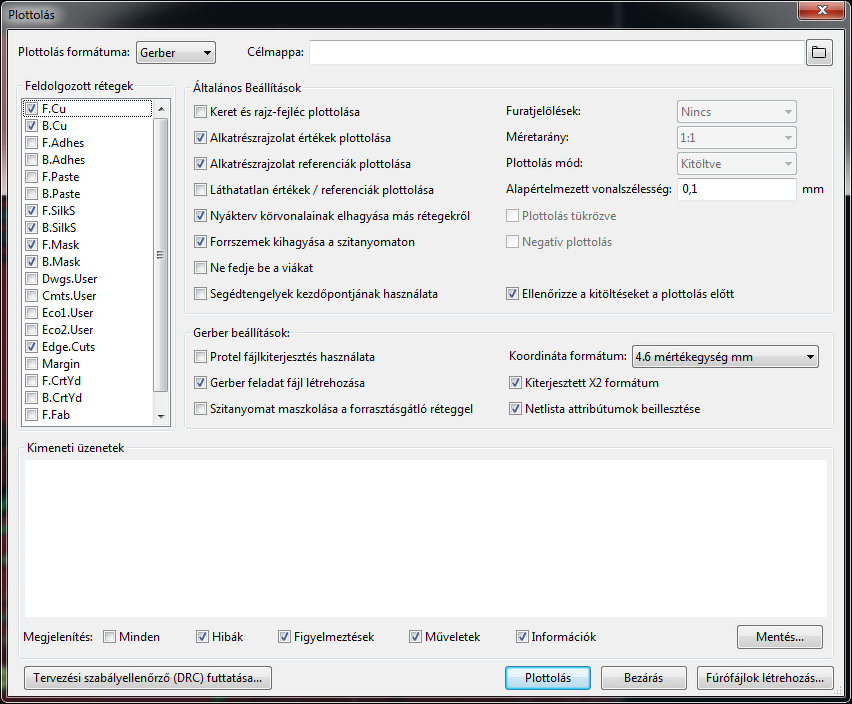The width and height of the screenshot is (852, 704).
Task: Click inside the Kimeneti üzenetek box
Action: point(425,538)
